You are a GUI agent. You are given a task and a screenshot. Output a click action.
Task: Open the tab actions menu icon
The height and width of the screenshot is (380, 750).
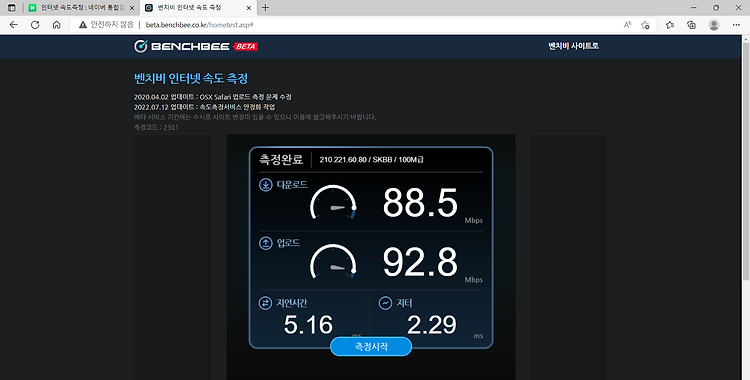coord(12,8)
